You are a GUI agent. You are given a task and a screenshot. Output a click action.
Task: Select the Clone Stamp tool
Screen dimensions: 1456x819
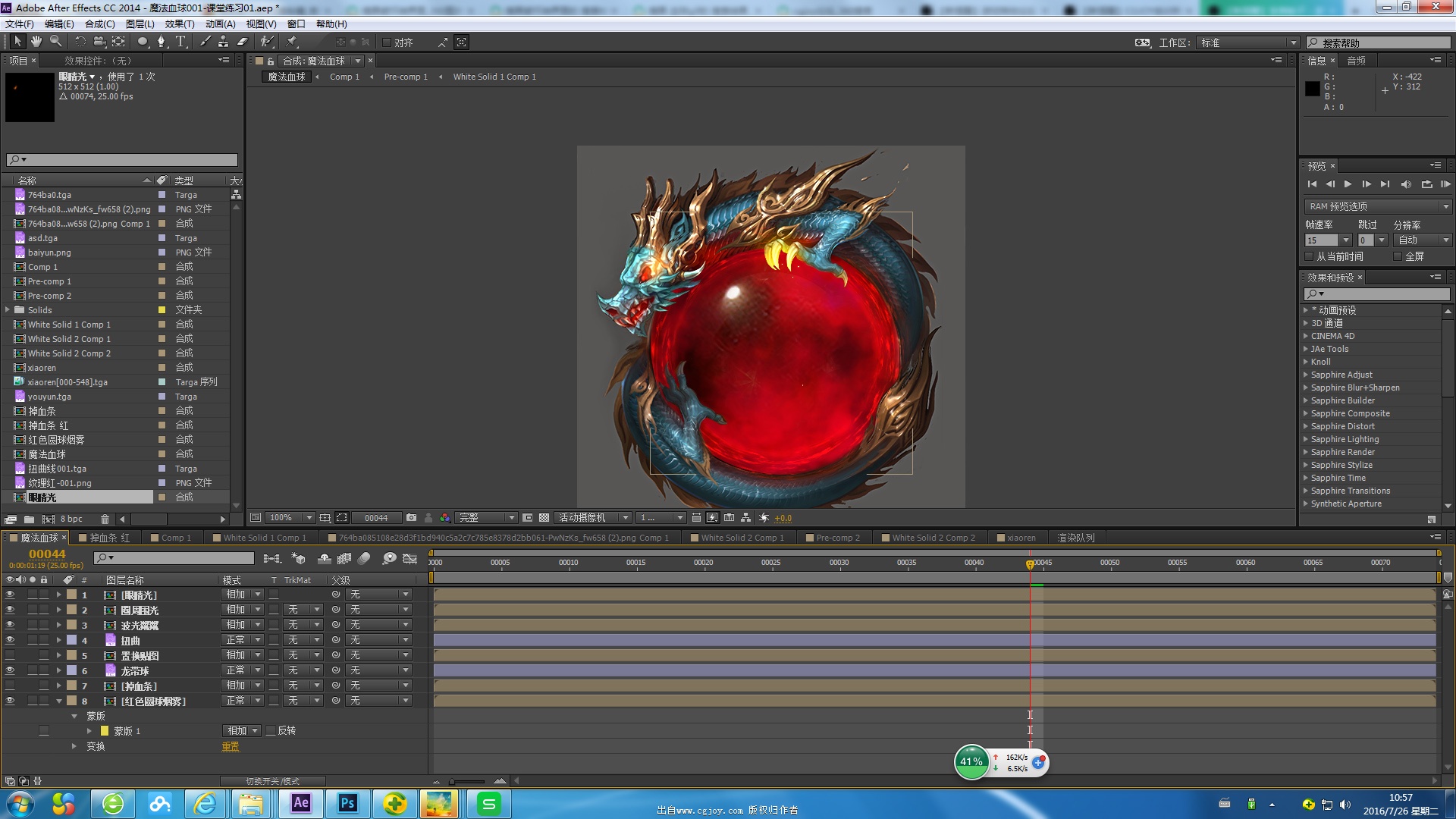(x=223, y=42)
